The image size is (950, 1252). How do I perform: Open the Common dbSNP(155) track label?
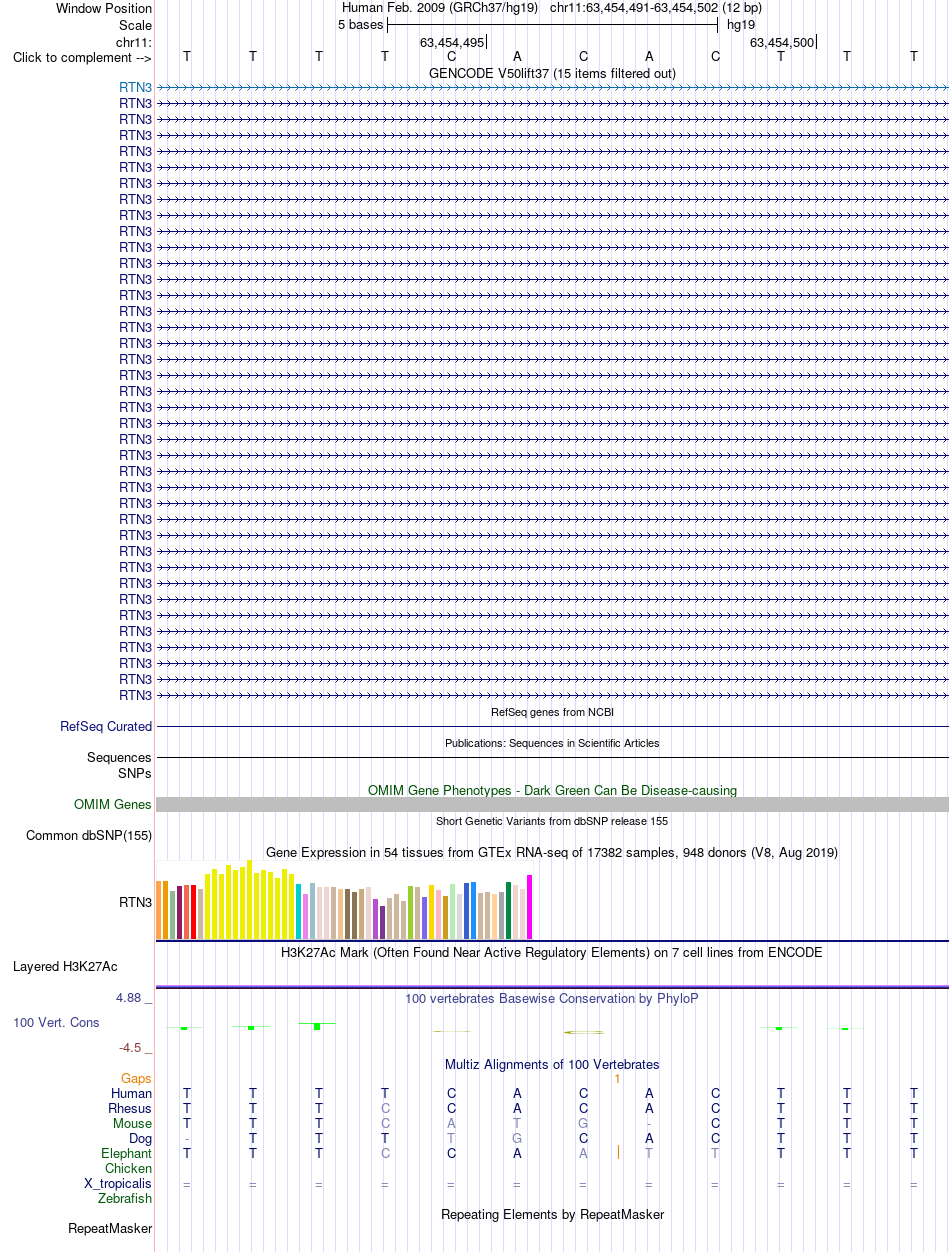pos(89,835)
